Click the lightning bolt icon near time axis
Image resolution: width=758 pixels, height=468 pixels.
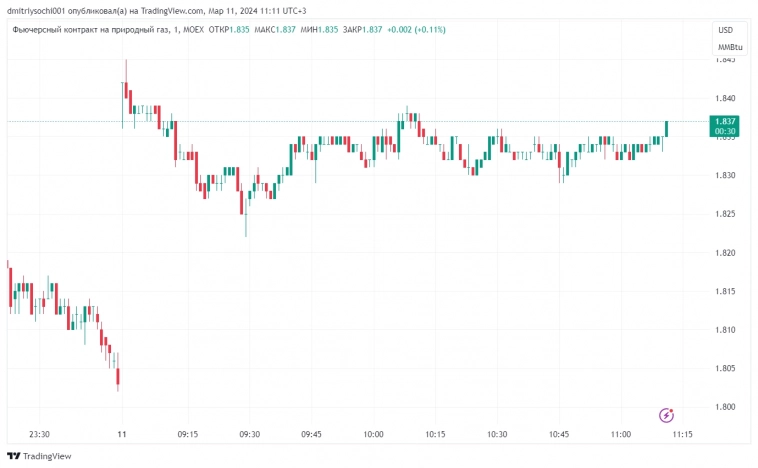pos(667,415)
